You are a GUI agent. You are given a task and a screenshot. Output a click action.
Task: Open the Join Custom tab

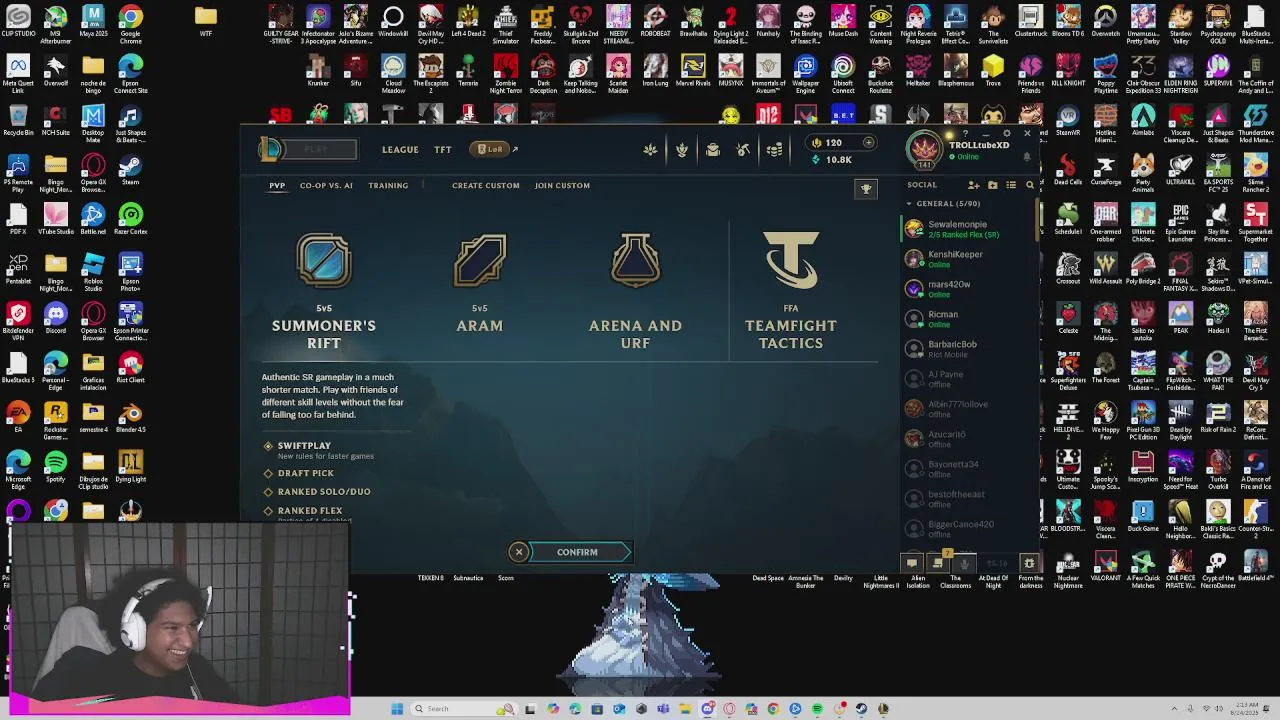pos(562,185)
